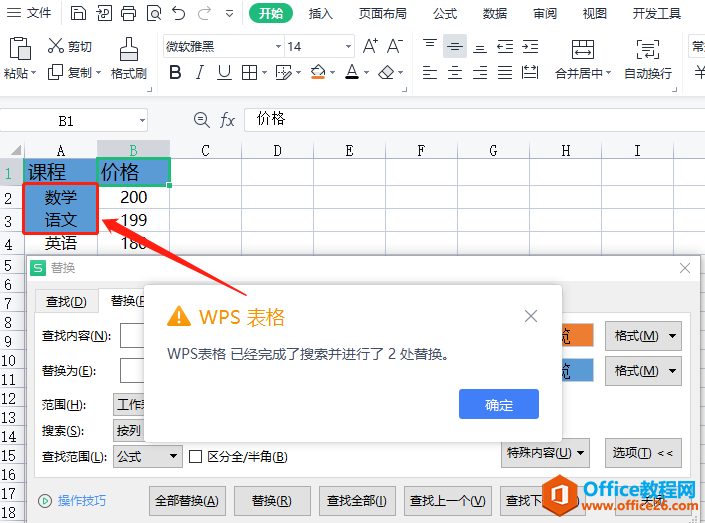
Task: Increase font size with A+ icon
Action: point(370,46)
